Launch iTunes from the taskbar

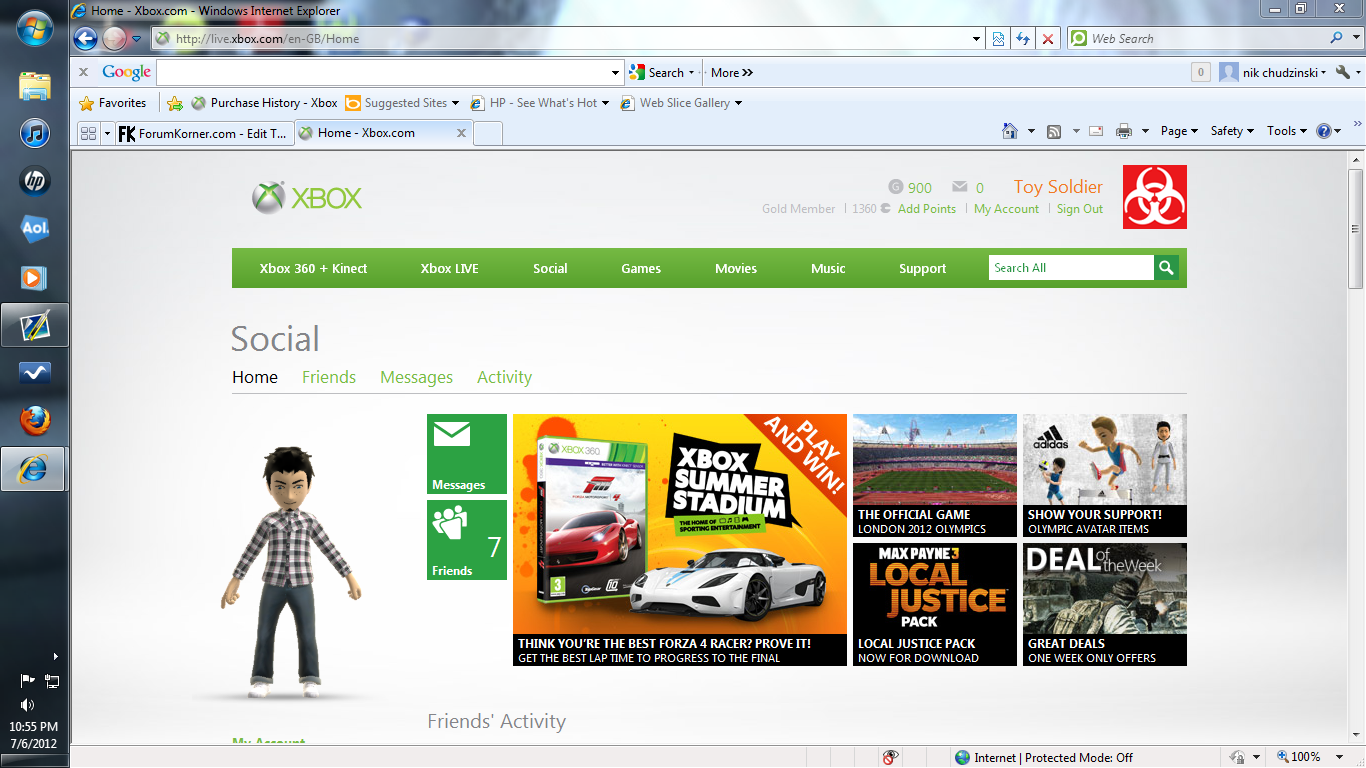(35, 134)
